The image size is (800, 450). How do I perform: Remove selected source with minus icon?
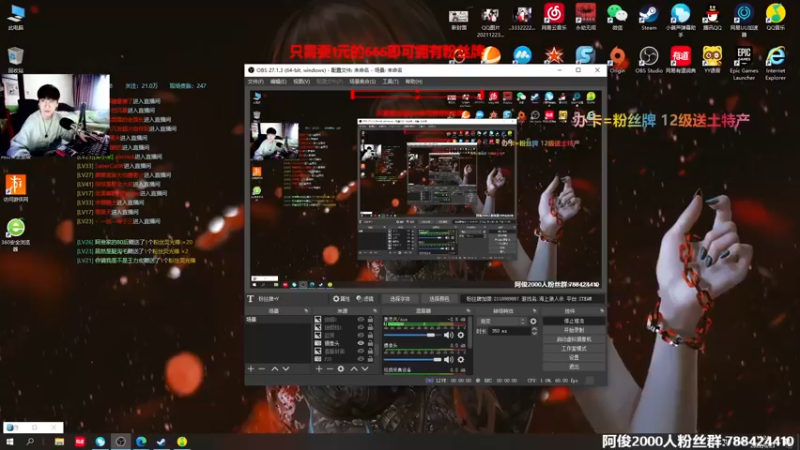(x=330, y=368)
